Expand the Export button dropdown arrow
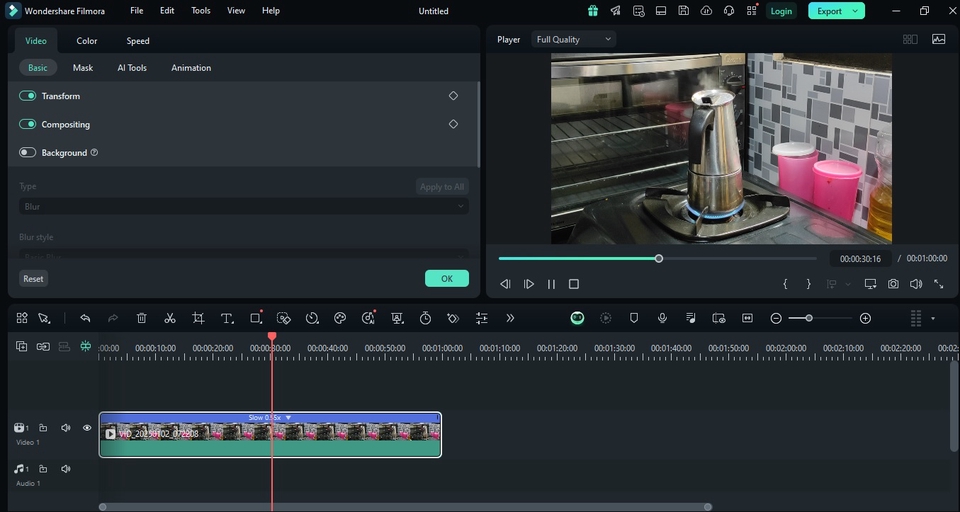This screenshot has width=960, height=512. 855,11
